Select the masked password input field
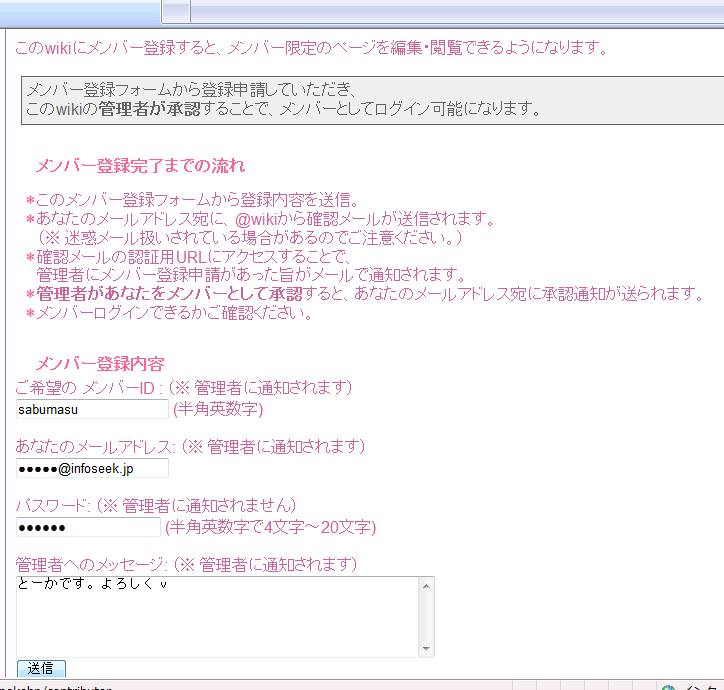Screen dimensions: 724x690 pos(88,527)
